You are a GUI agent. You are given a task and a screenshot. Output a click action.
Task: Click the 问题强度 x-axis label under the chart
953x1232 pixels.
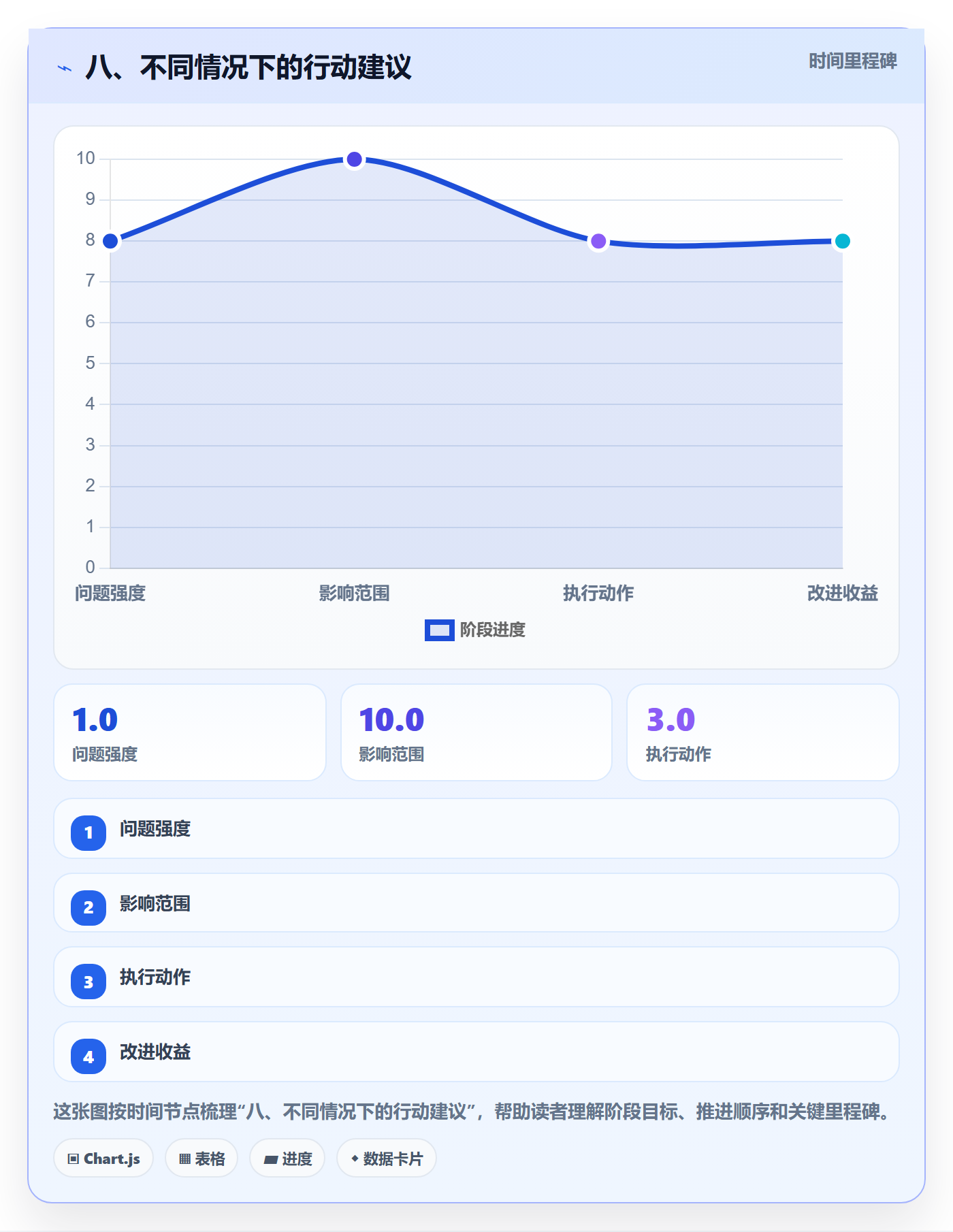[x=110, y=594]
